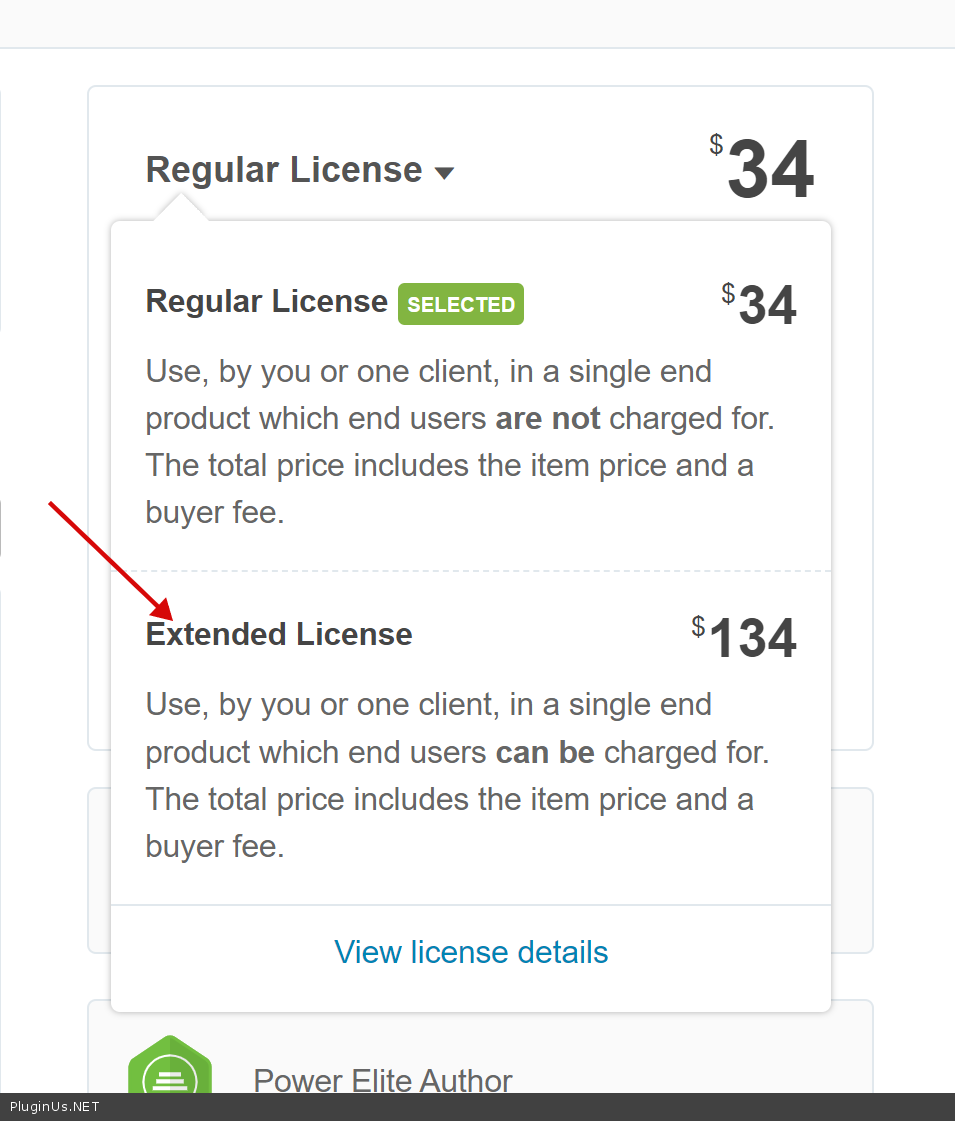Click the dollar sign beside 134
The image size is (955, 1121).
click(698, 627)
